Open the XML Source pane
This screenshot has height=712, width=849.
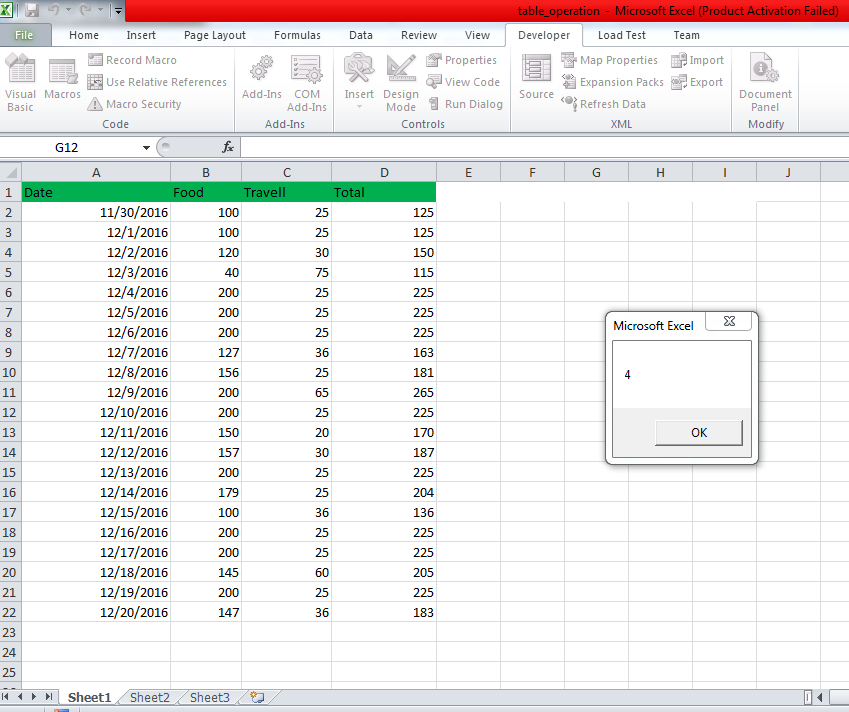coord(536,80)
